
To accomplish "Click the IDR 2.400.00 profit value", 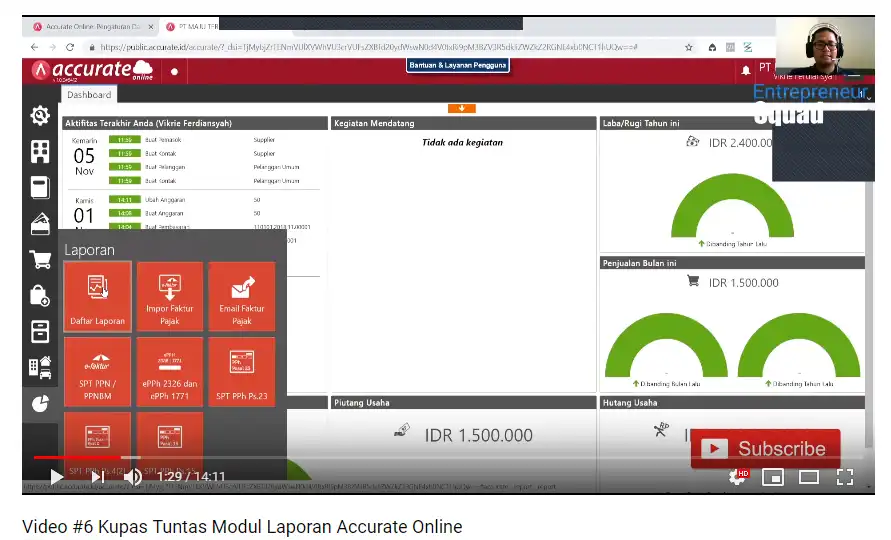I will tap(740, 143).
